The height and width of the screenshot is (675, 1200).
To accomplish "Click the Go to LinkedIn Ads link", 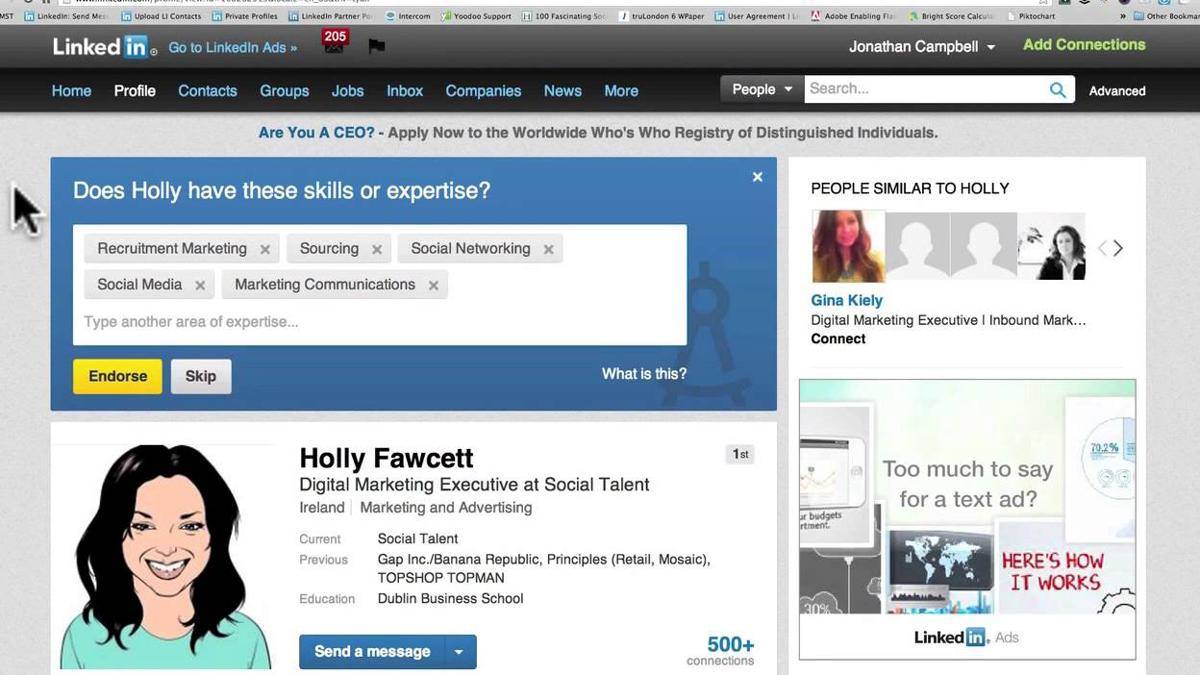I will (x=234, y=47).
